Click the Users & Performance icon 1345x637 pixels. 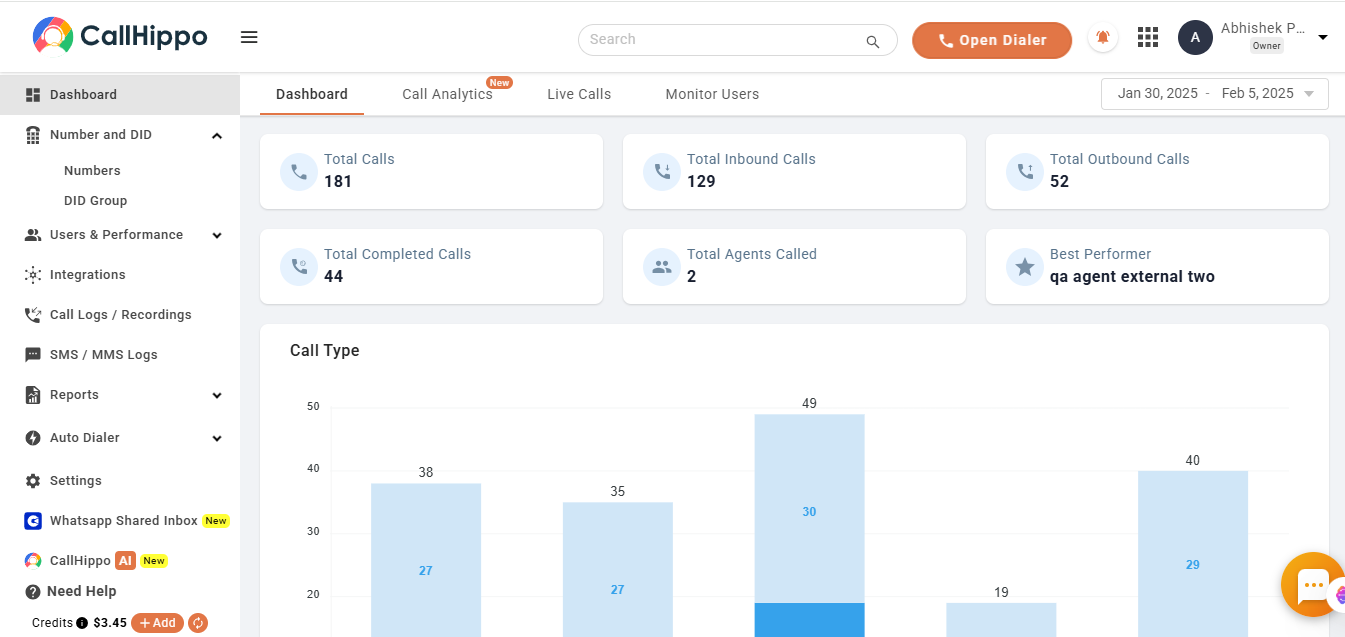click(32, 235)
